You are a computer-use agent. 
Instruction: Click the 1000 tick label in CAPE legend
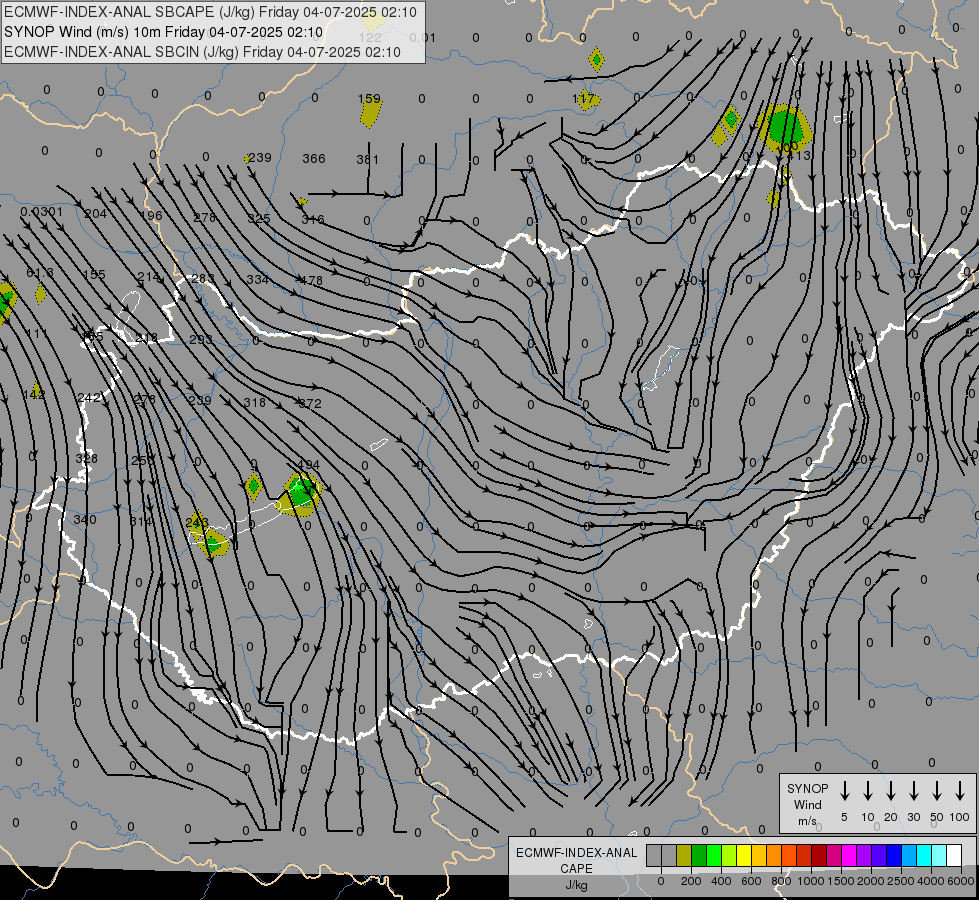click(810, 881)
